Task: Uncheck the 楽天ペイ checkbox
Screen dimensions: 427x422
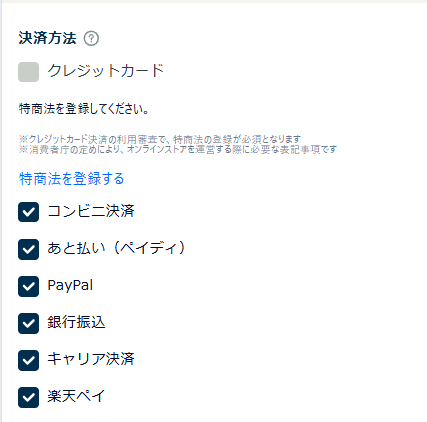Action: (x=28, y=397)
